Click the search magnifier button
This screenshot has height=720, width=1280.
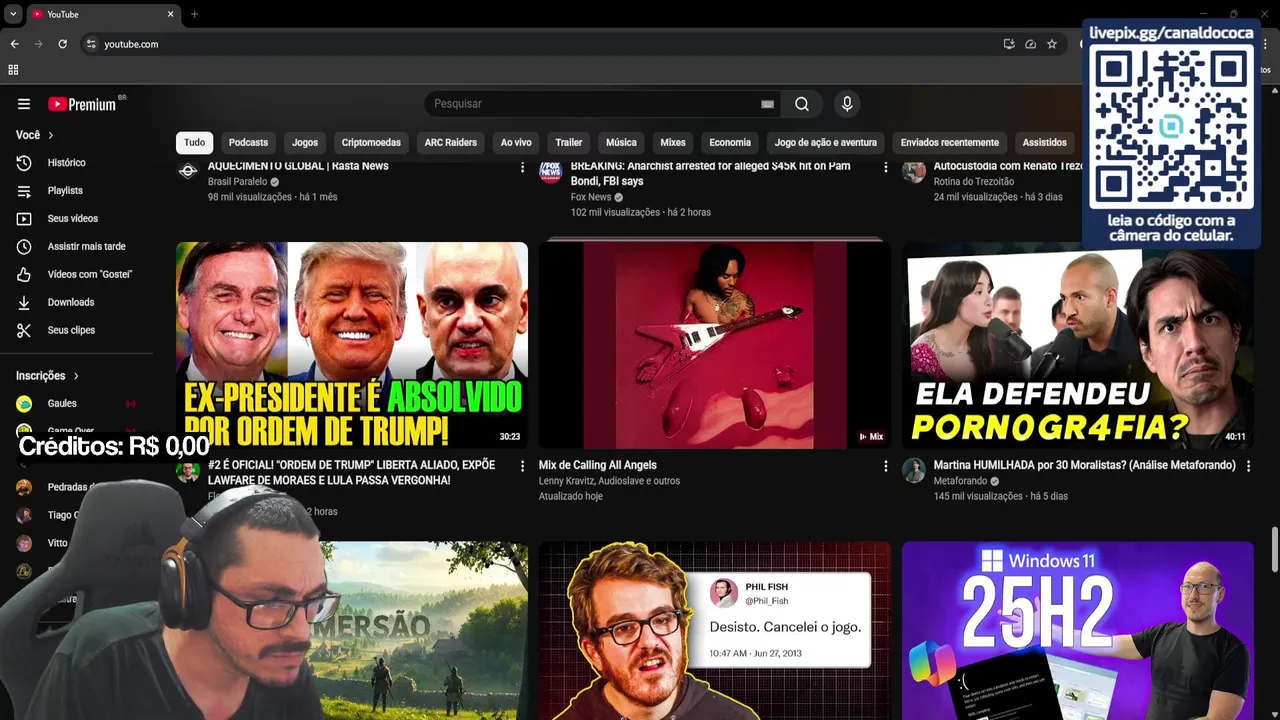802,104
